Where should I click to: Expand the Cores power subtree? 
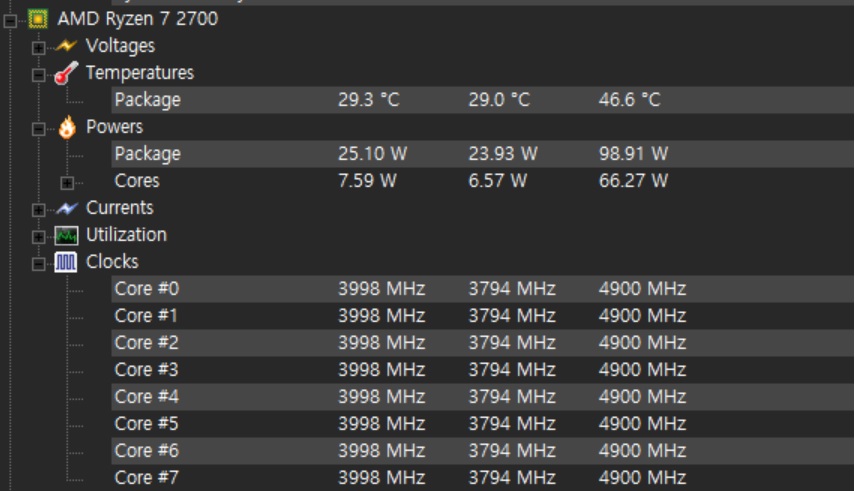pyautogui.click(x=67, y=183)
